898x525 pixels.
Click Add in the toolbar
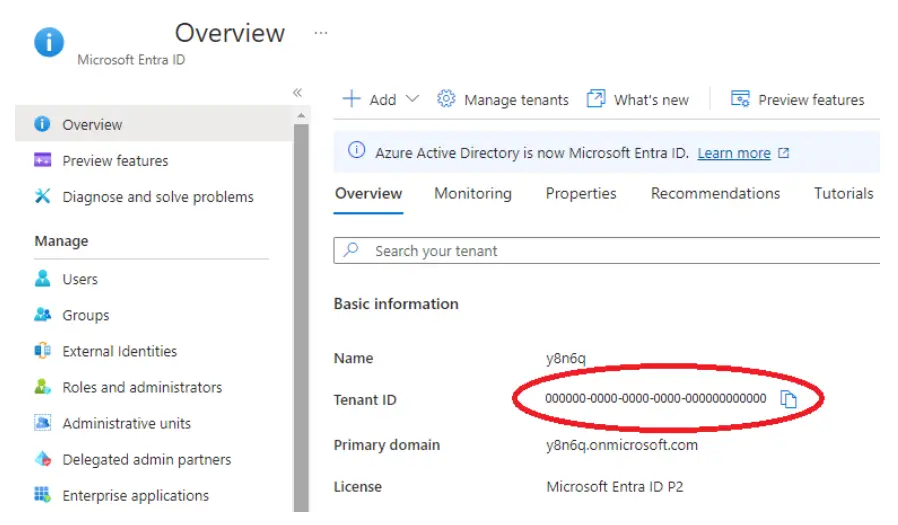[x=381, y=99]
